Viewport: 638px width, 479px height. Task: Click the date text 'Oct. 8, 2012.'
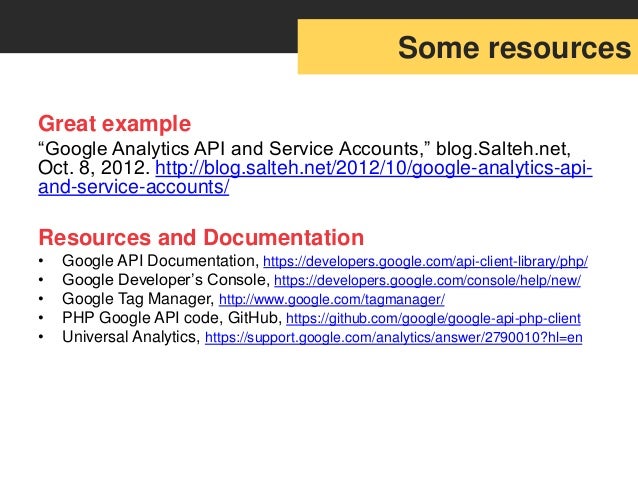click(x=94, y=168)
